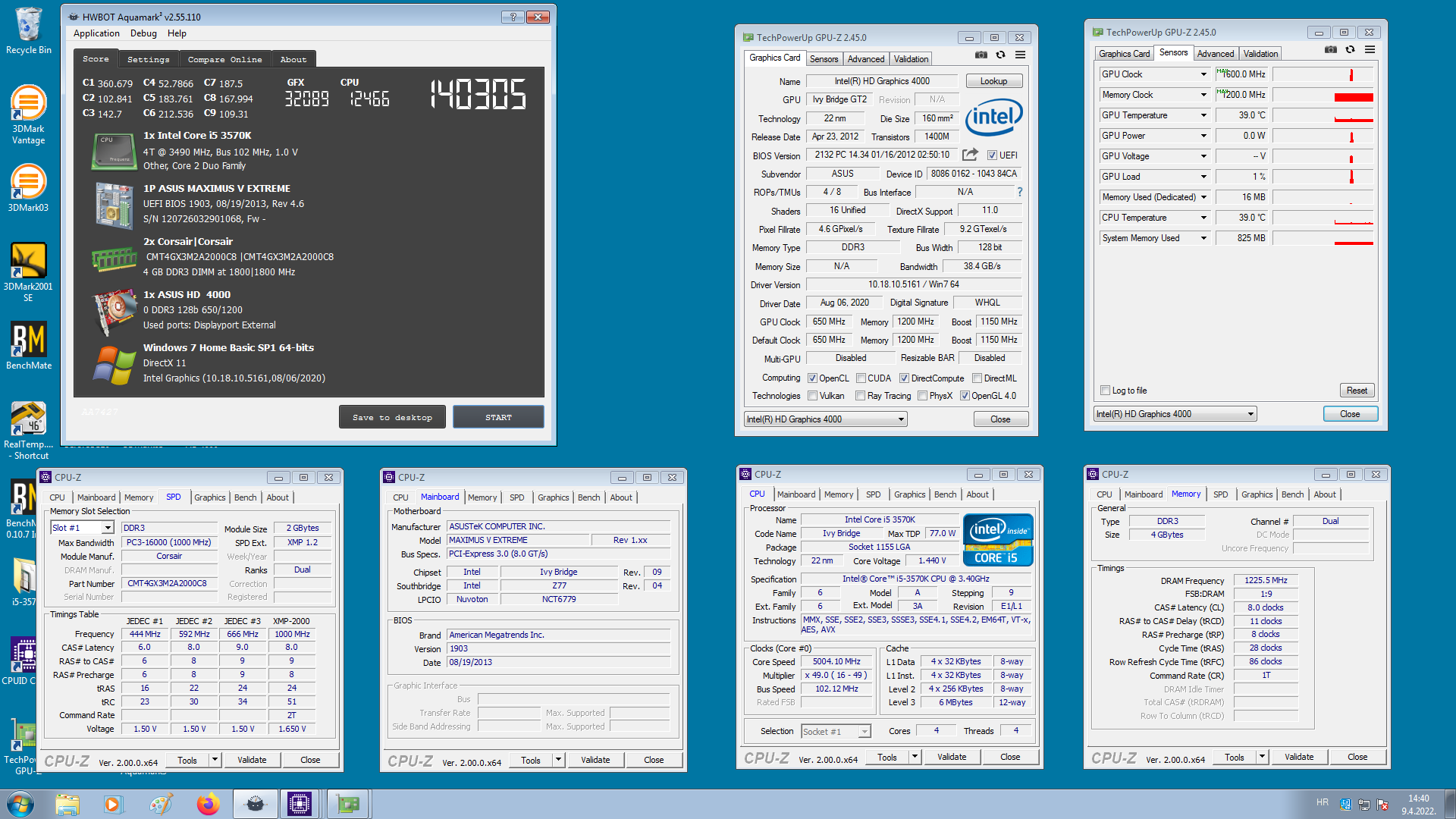
Task: Click the Bus Interface question mark
Action: 1020,192
